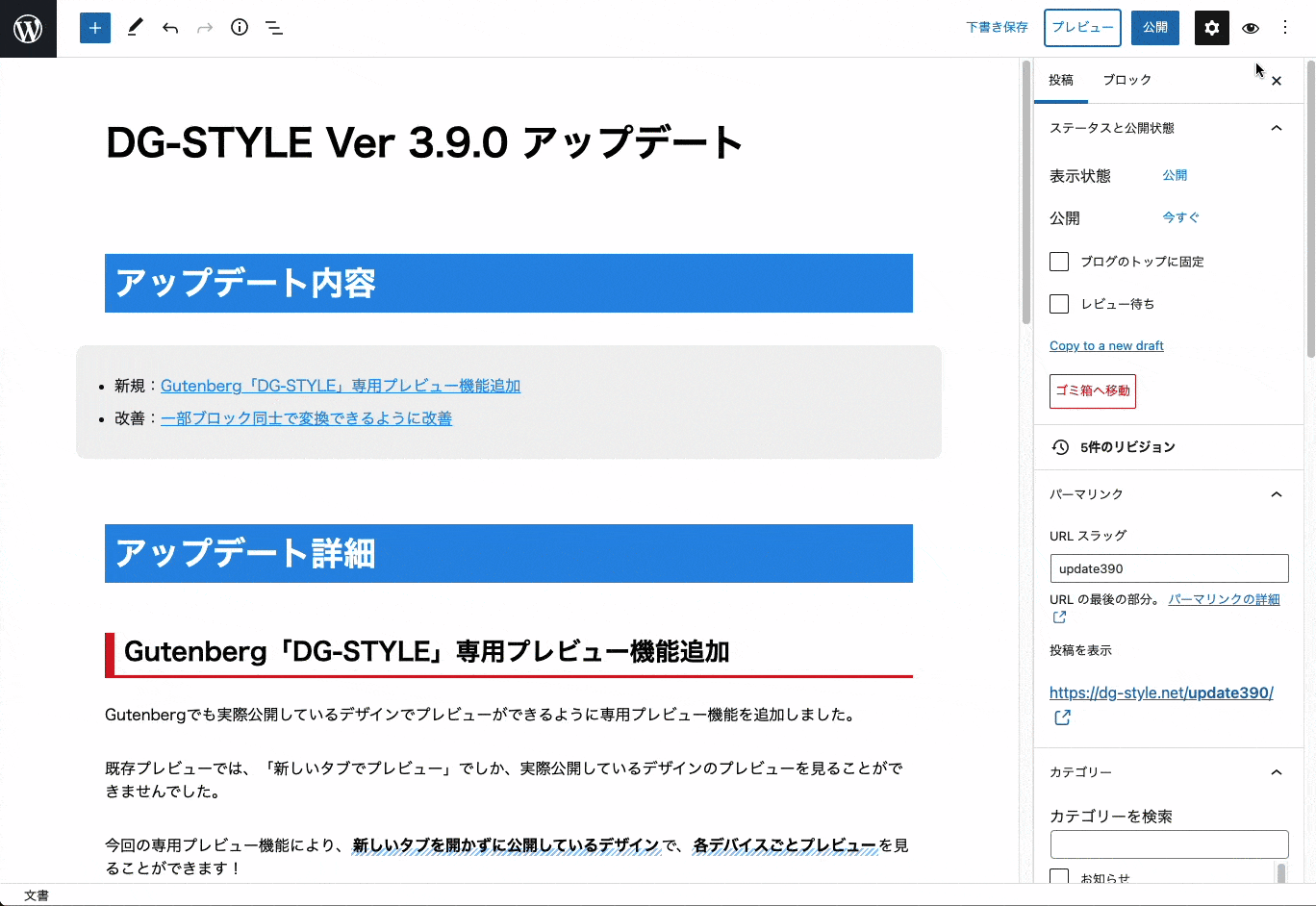Collapse the カテゴリー panel
Image resolution: width=1316 pixels, height=906 pixels.
point(1277,771)
